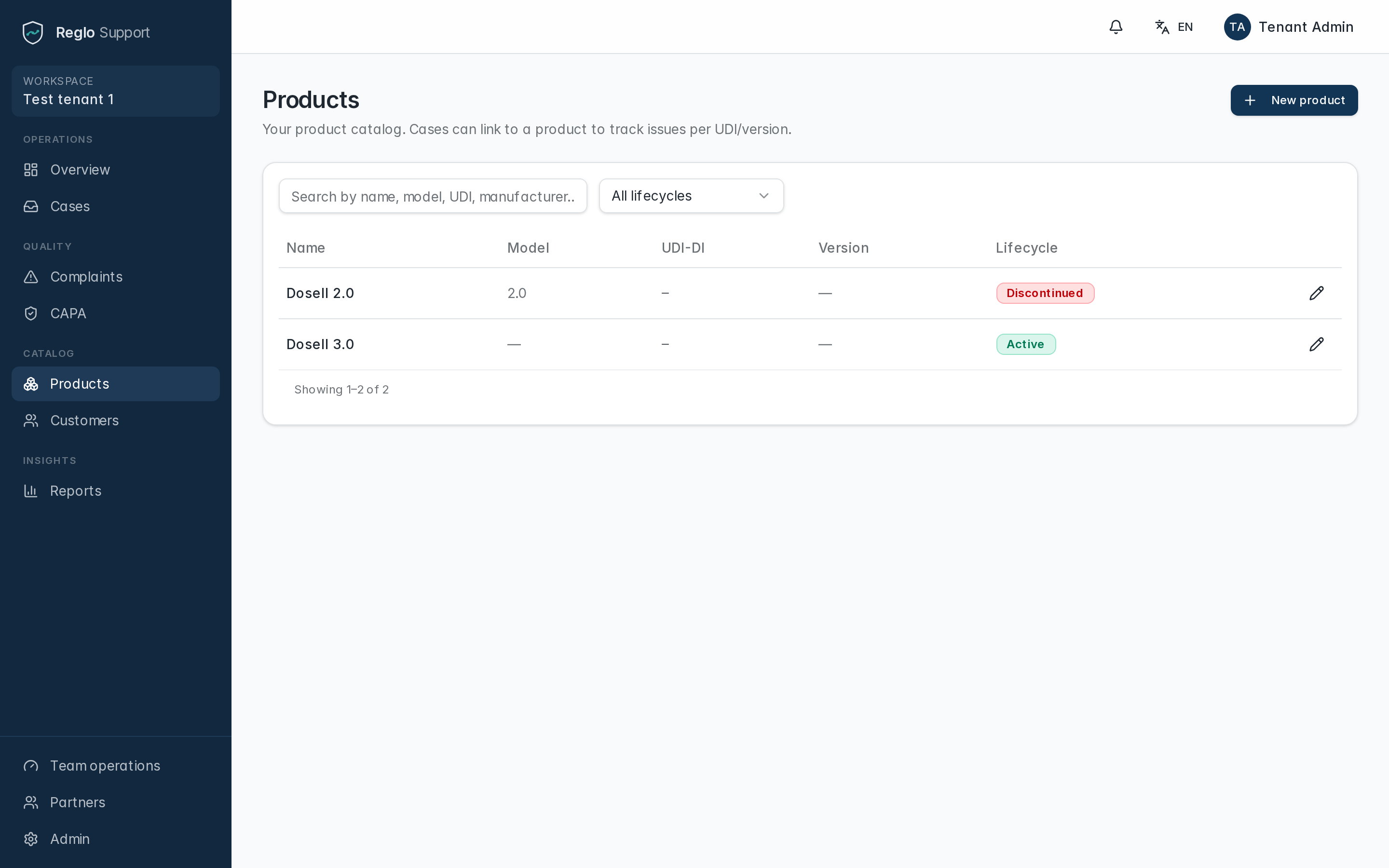Screen dimensions: 1389x868
Task: Open the notifications bell
Action: click(1116, 27)
